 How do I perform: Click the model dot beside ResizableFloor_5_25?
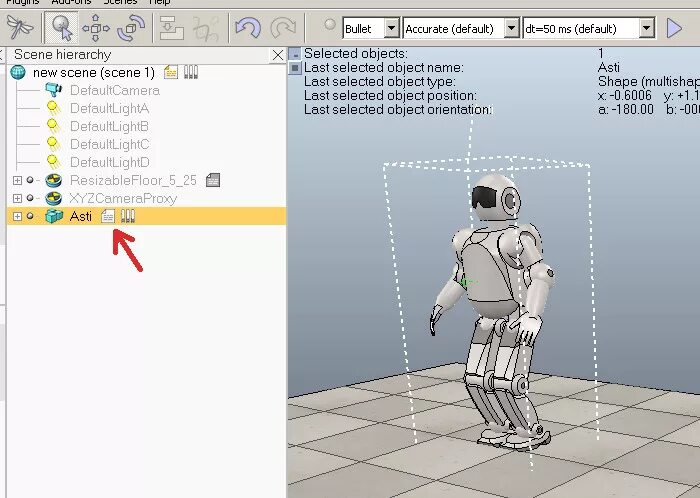(30, 180)
